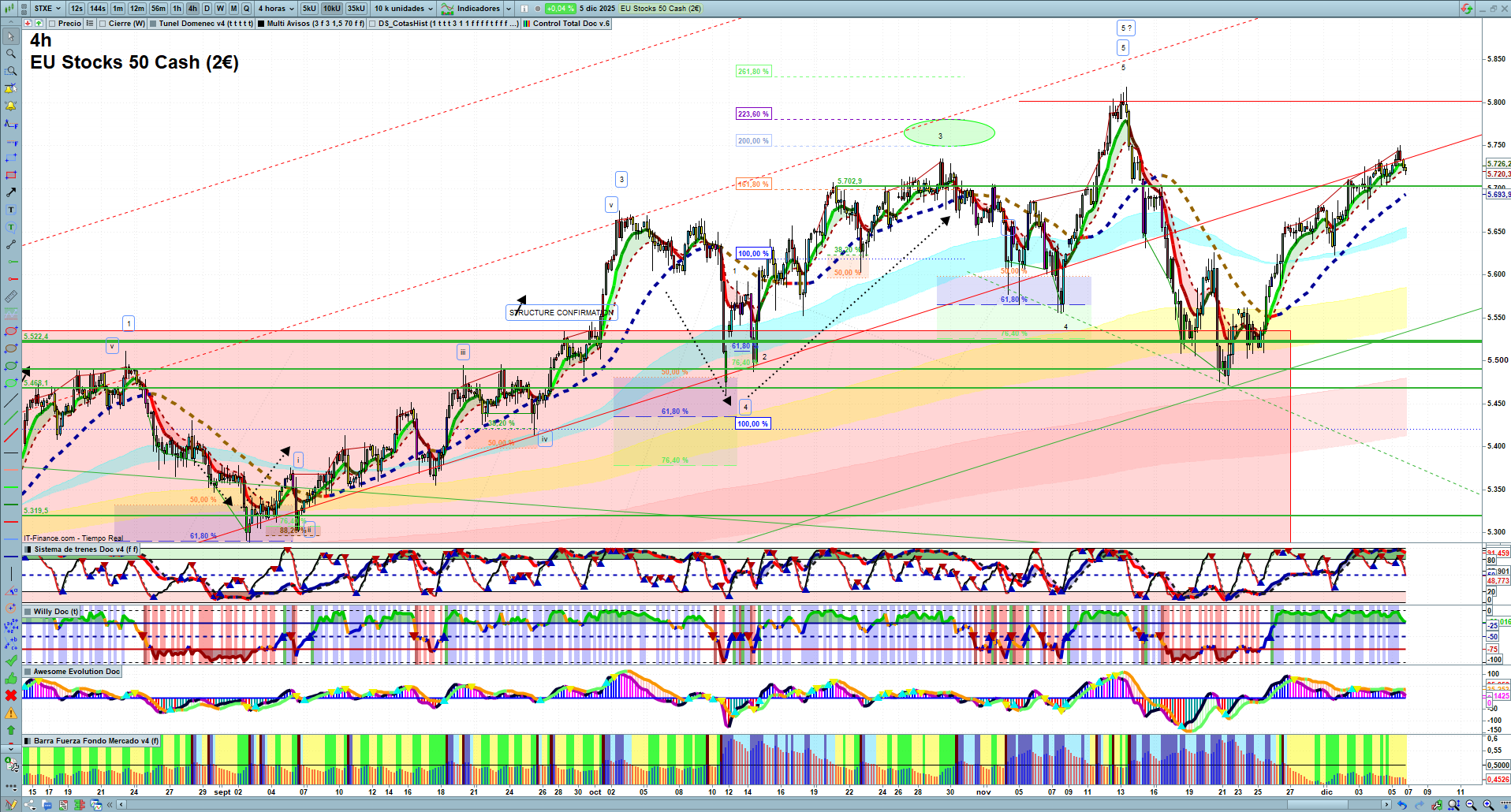
Task: Select the magnifier zoom tool in sidebar
Action: pos(11,54)
